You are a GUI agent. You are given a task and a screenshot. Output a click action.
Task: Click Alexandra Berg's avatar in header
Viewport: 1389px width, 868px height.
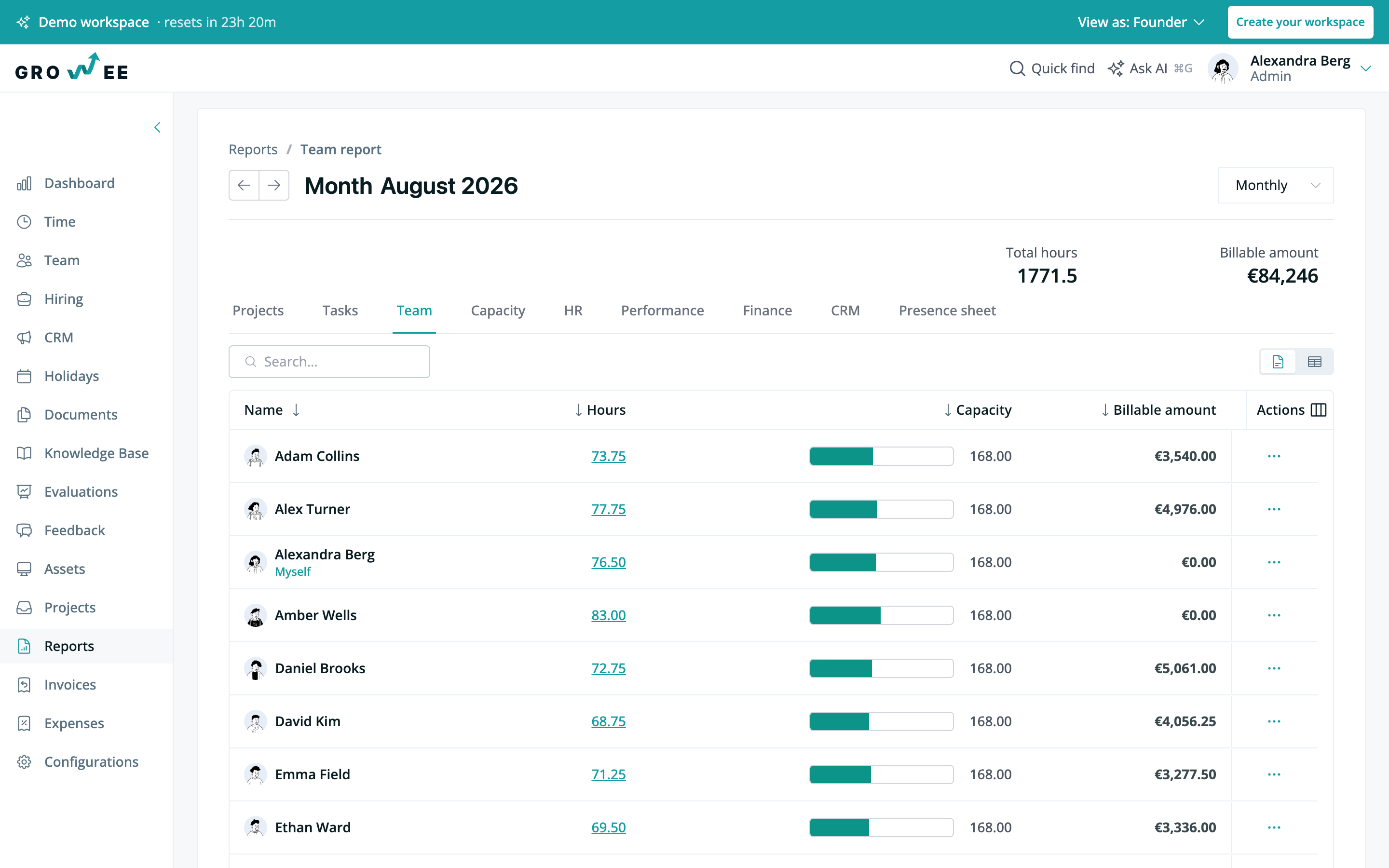click(1223, 68)
